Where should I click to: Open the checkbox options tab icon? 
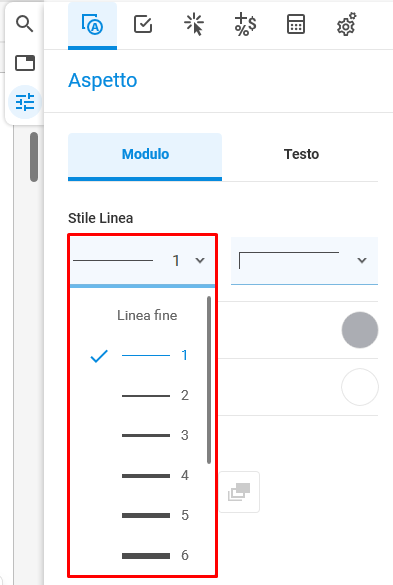pos(143,25)
